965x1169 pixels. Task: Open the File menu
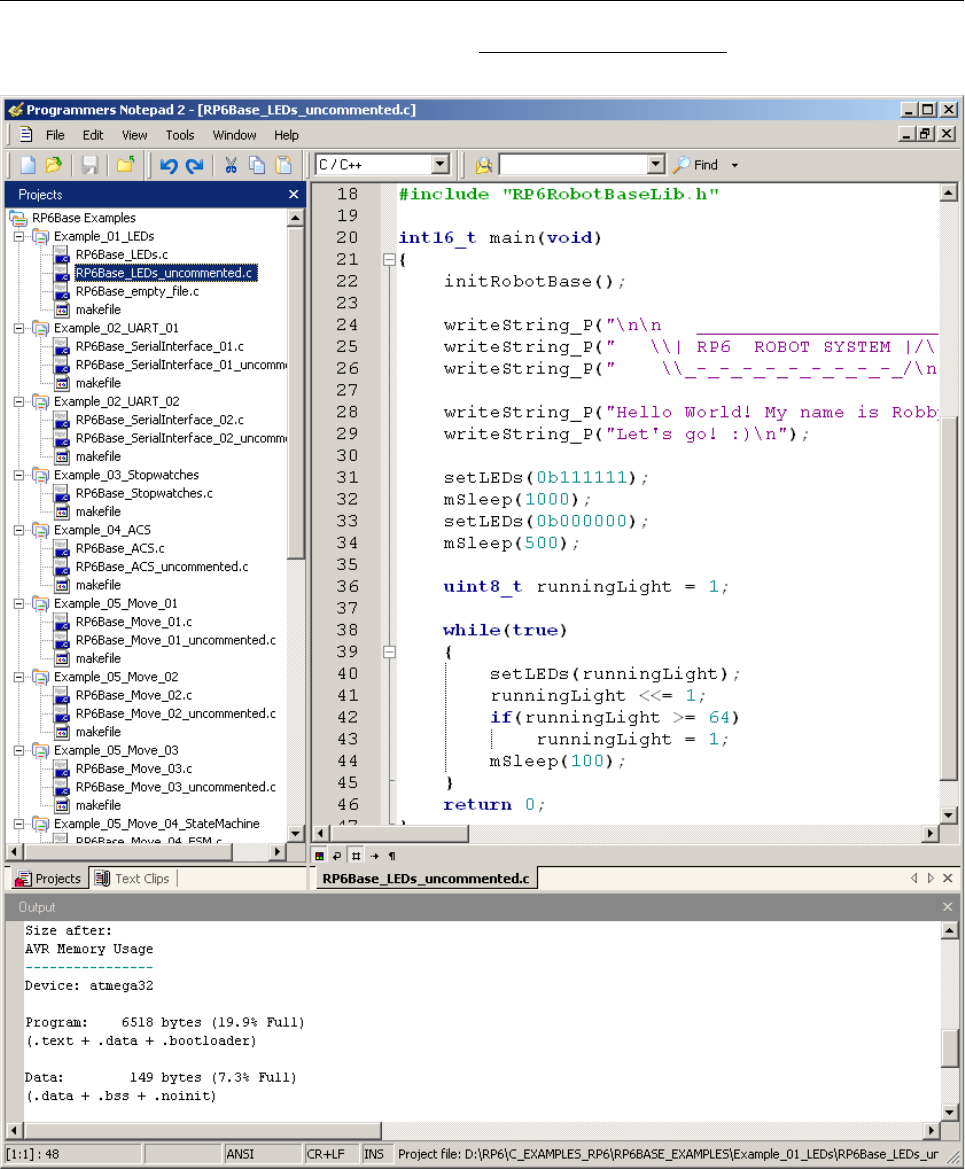[55, 135]
